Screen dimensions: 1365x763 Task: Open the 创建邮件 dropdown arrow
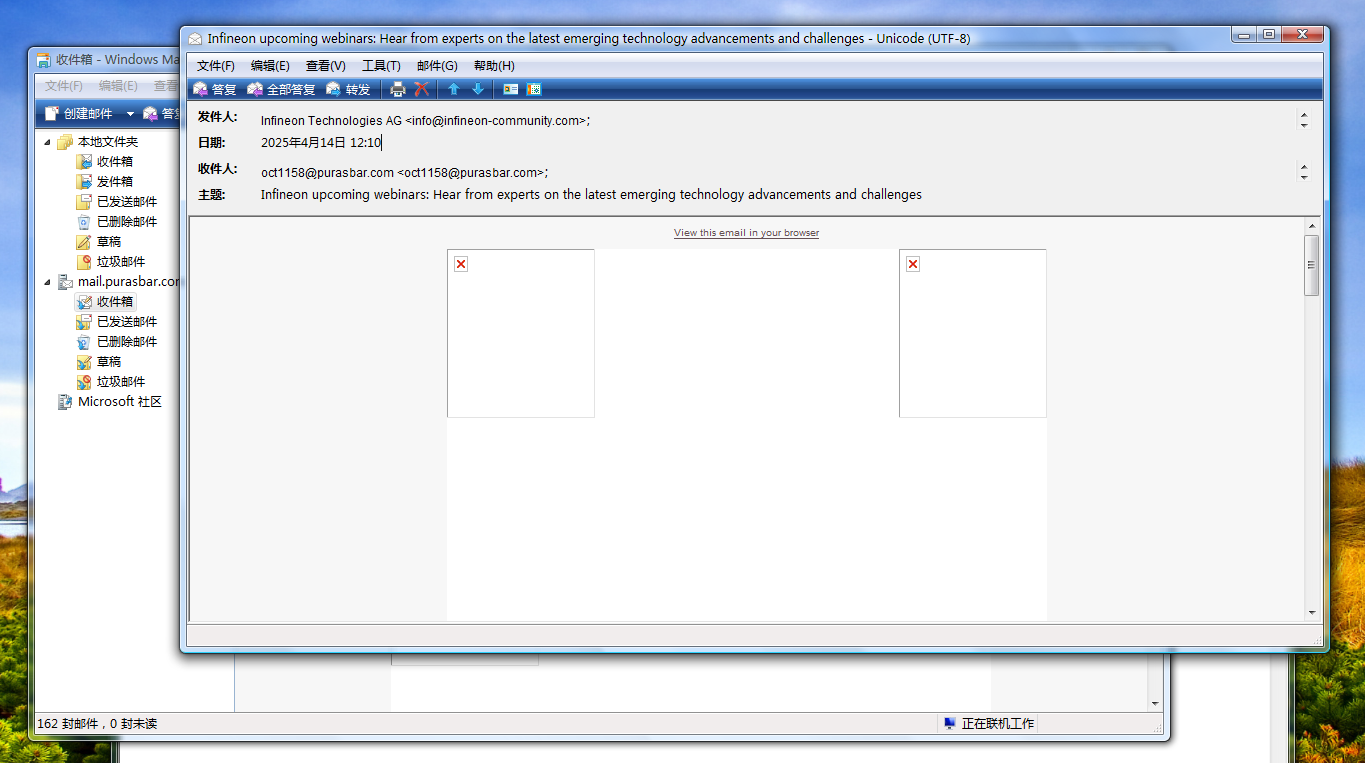click(129, 114)
